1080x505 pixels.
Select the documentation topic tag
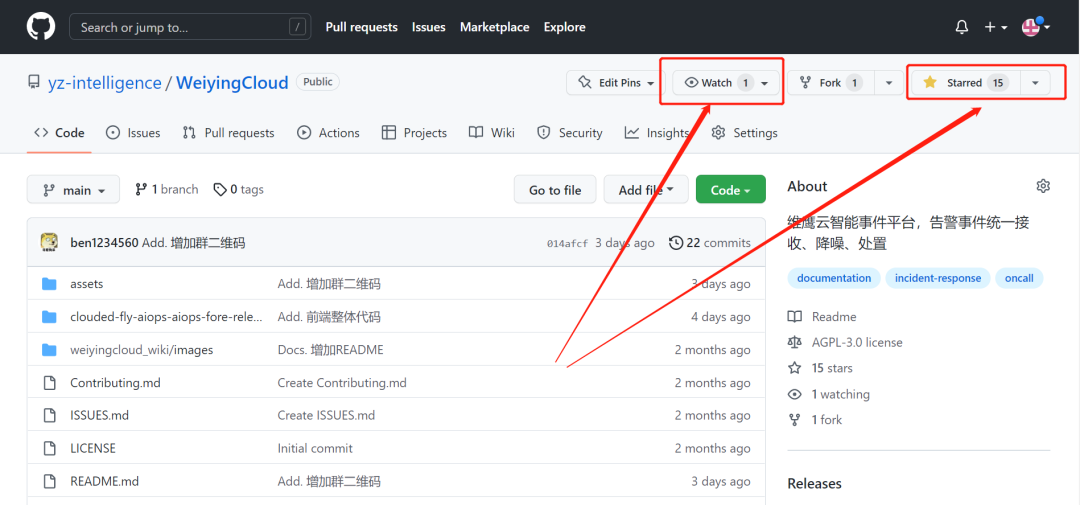point(834,278)
